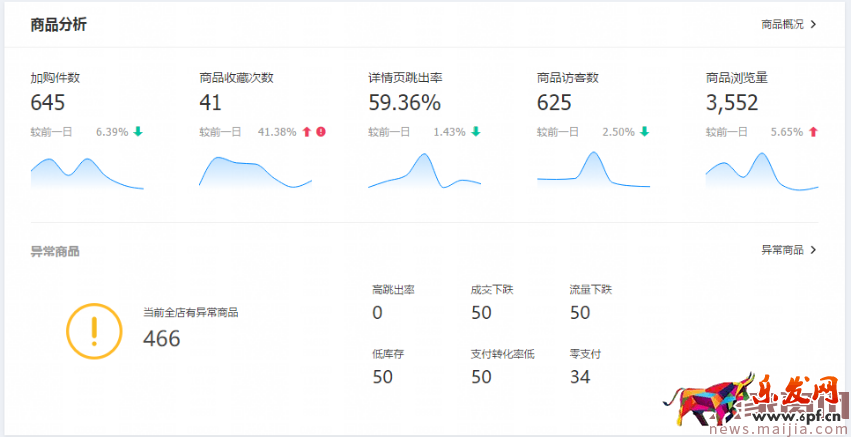Click the 商品浏览量 trend sparkline chart

762,171
